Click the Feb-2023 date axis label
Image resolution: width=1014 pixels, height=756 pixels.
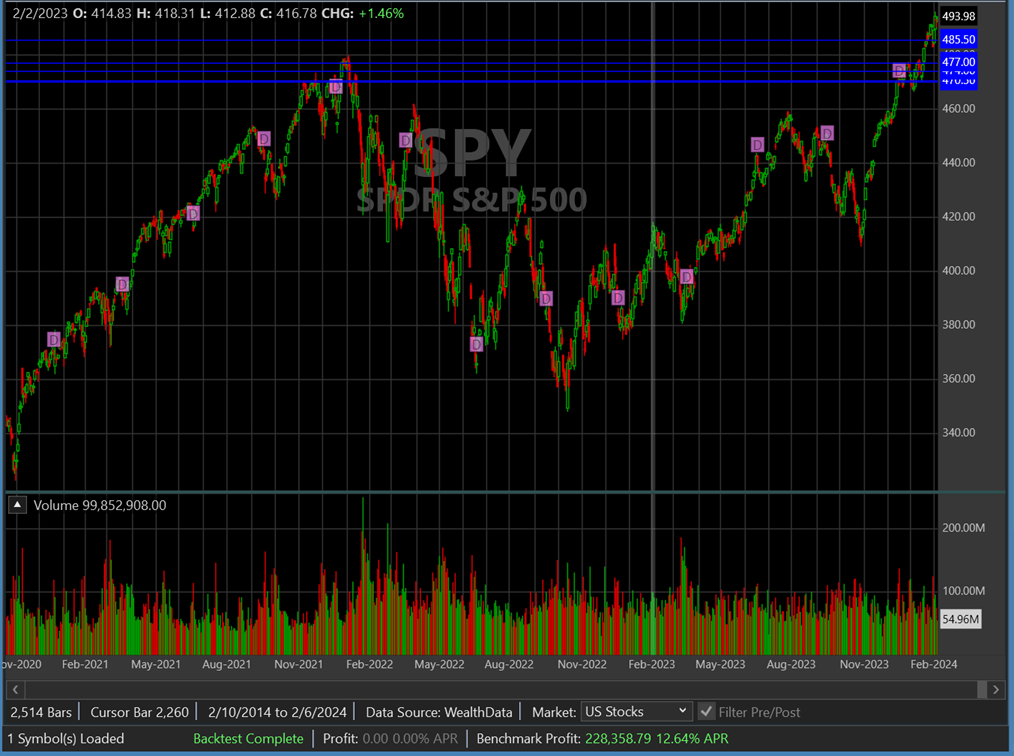coord(651,664)
